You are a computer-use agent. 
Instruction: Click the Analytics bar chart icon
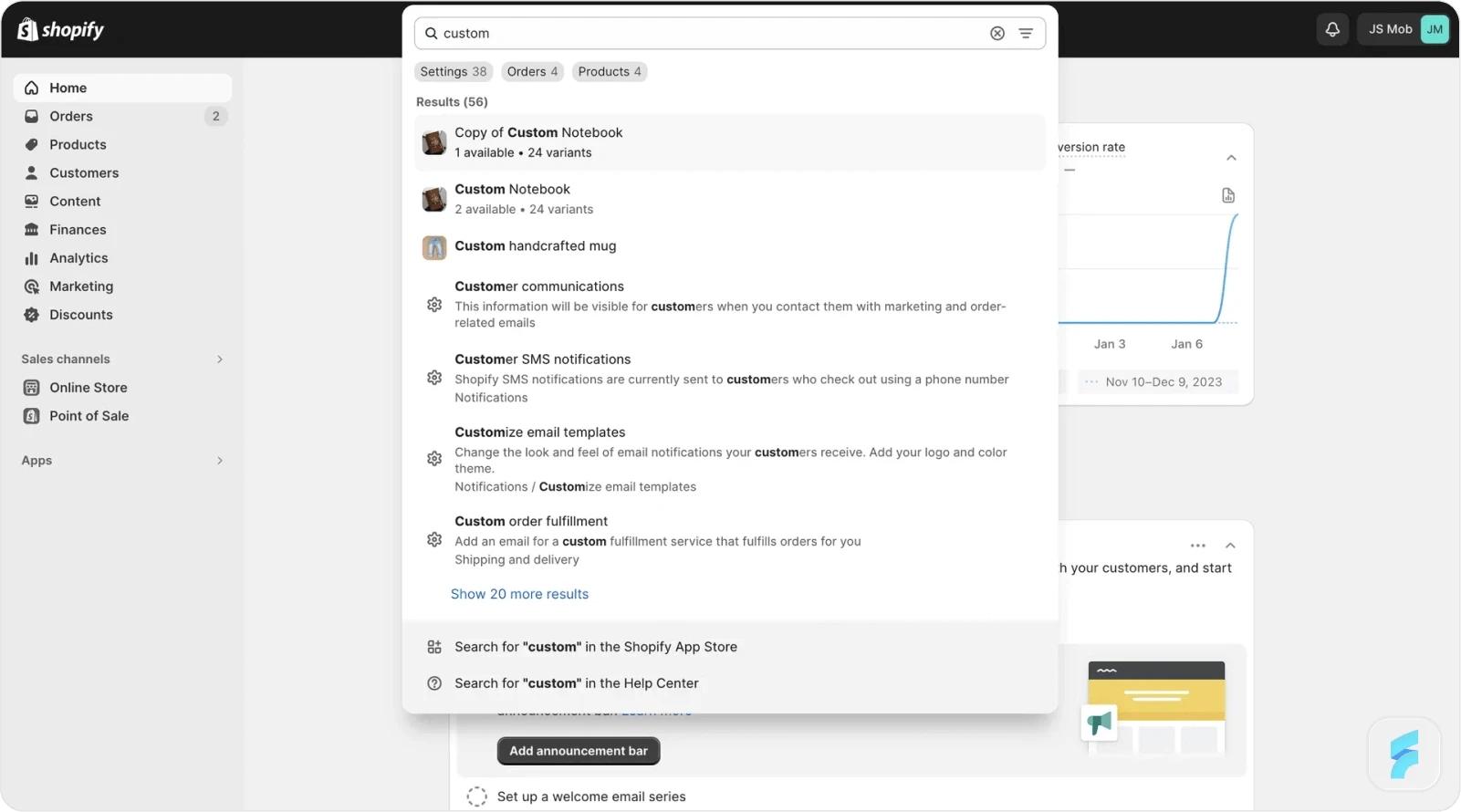[32, 258]
